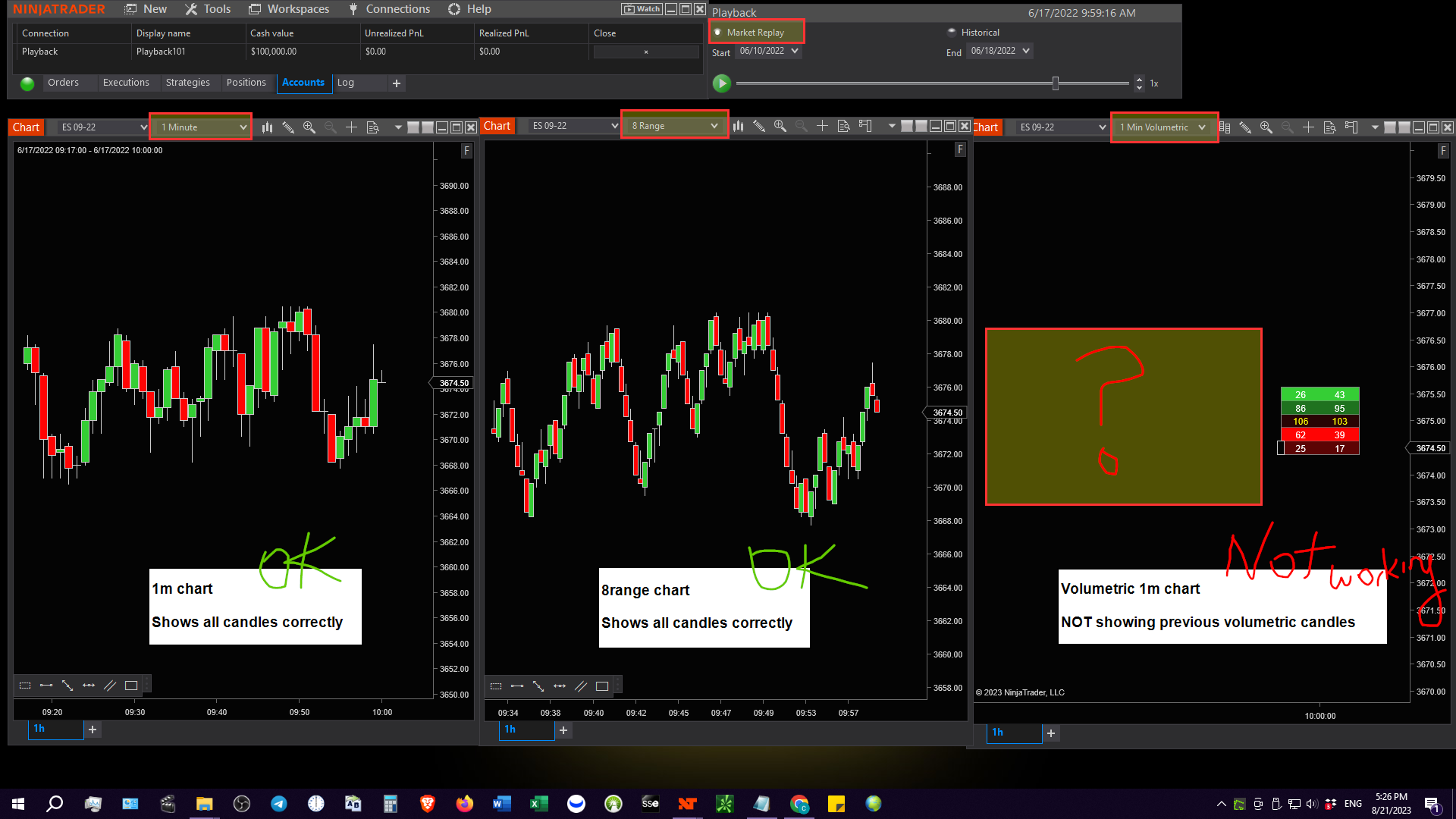This screenshot has width=1456, height=819.
Task: Click the bar chart style icon on 1 Minute chart
Action: pyautogui.click(x=267, y=127)
